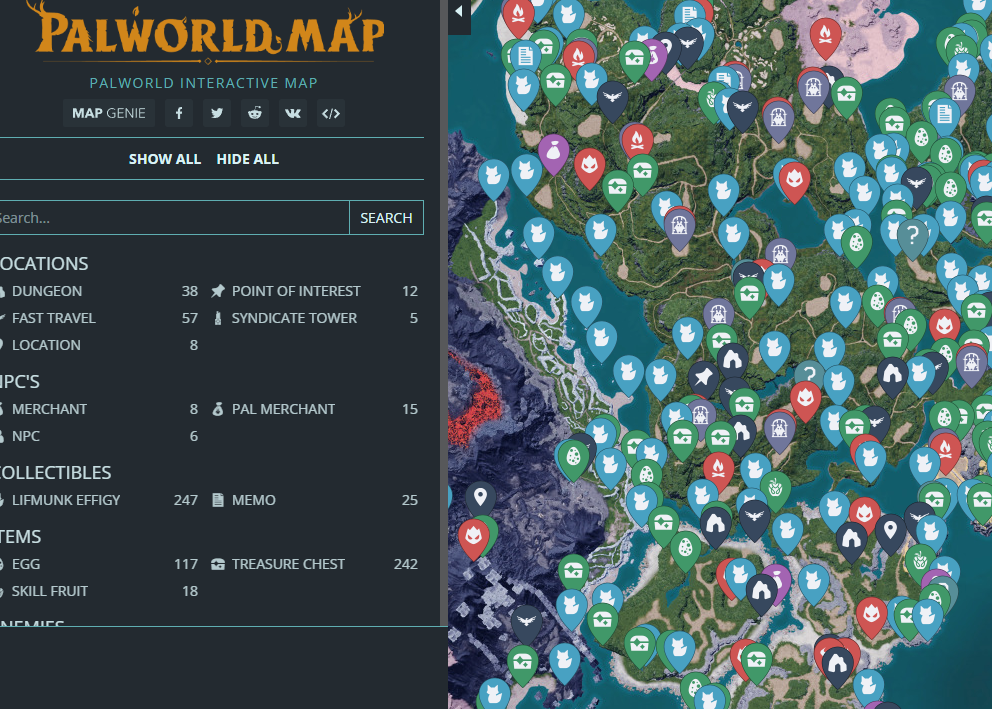Click the Twitter share icon

(217, 113)
